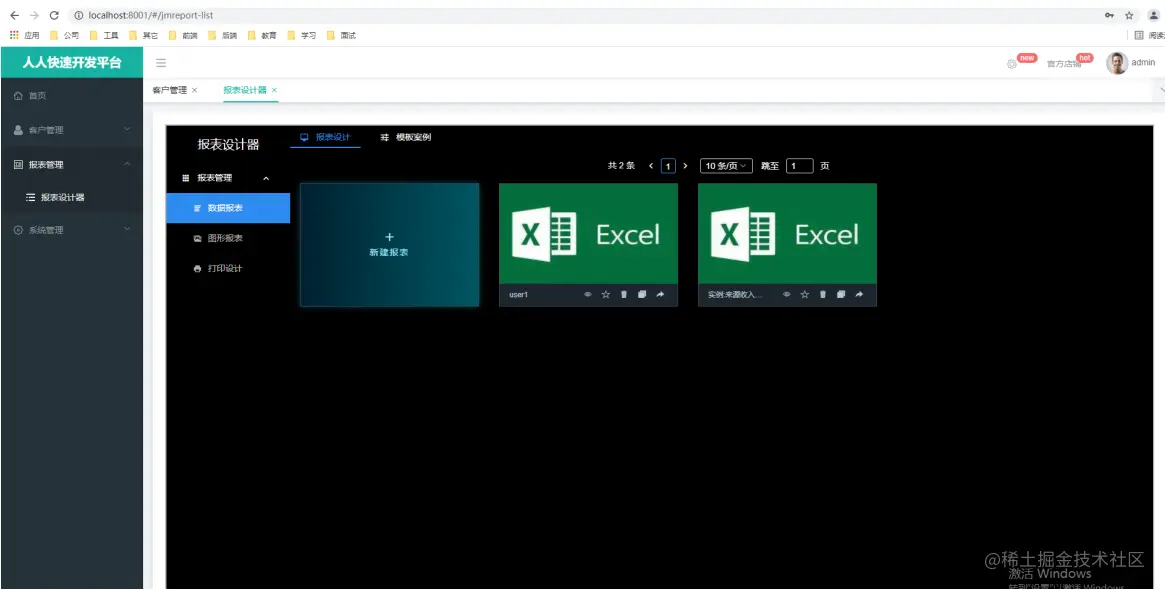This screenshot has width=1165, height=590.
Task: Open the 学习 bookmarks folder
Action: click(x=302, y=35)
